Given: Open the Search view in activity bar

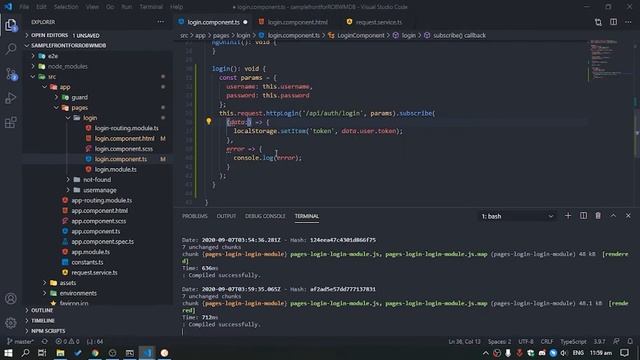Looking at the screenshot, I should point(11,49).
